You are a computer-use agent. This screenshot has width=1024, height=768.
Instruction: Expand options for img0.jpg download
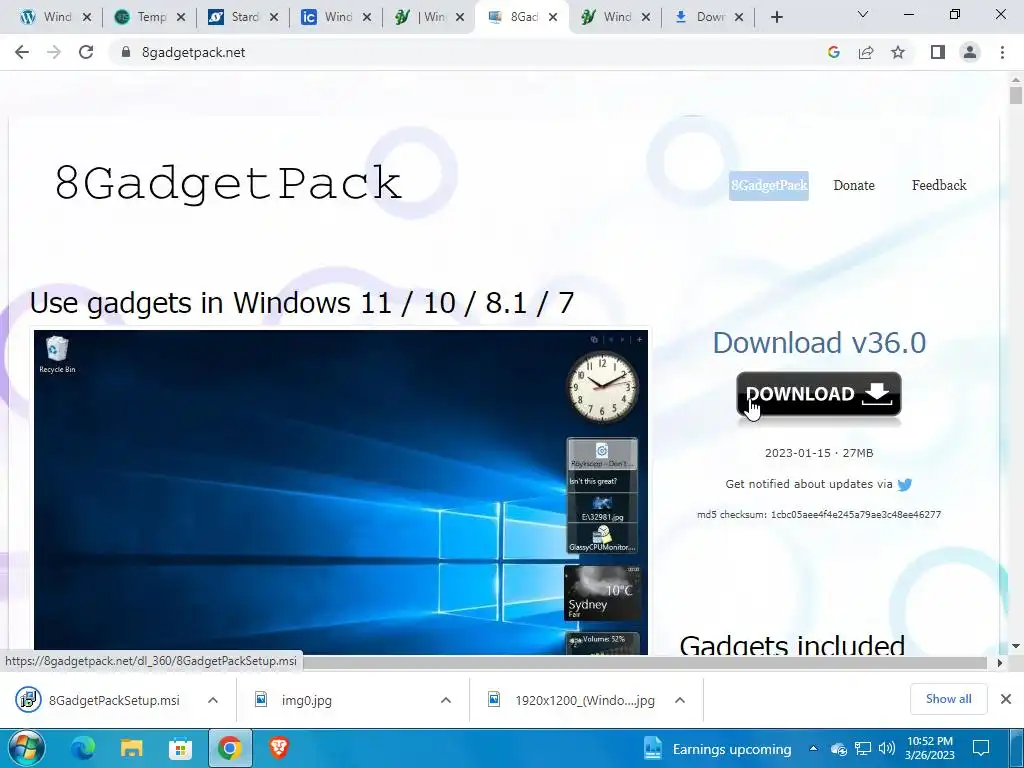click(x=446, y=700)
